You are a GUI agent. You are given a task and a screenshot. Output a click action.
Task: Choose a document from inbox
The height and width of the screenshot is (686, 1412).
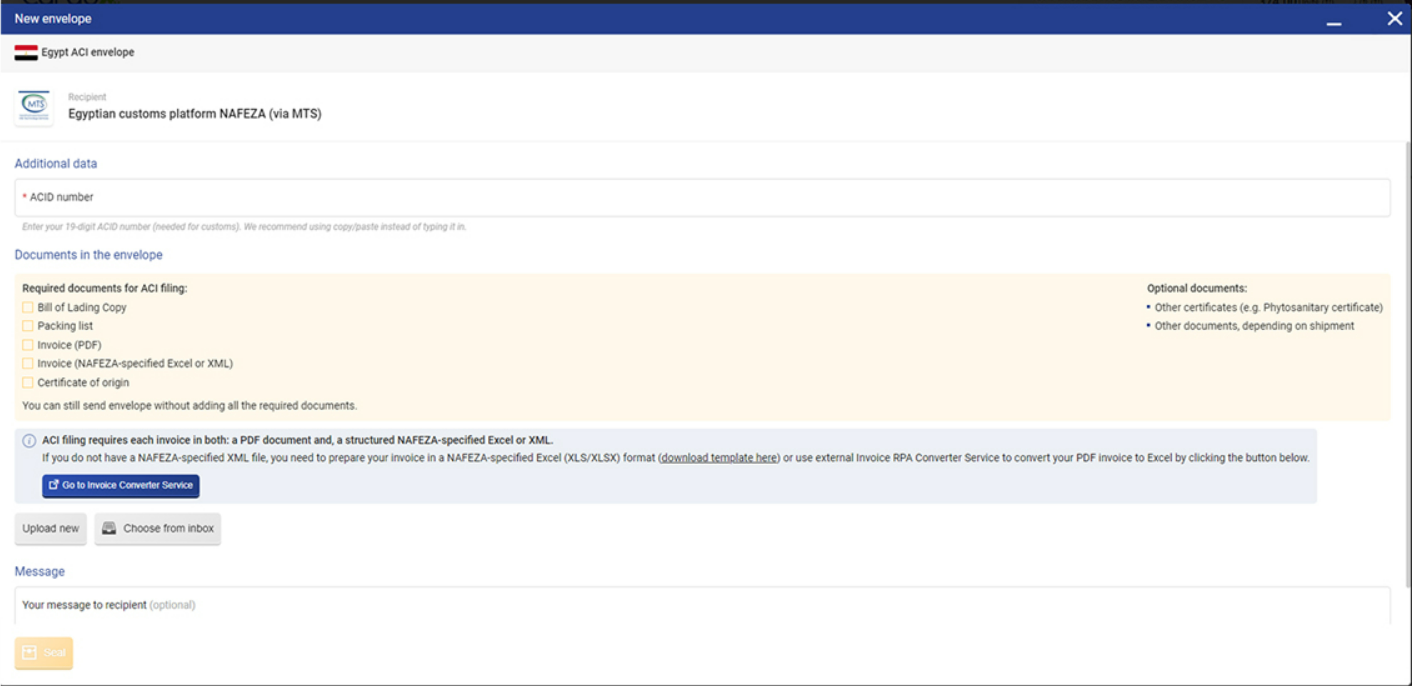tap(158, 529)
